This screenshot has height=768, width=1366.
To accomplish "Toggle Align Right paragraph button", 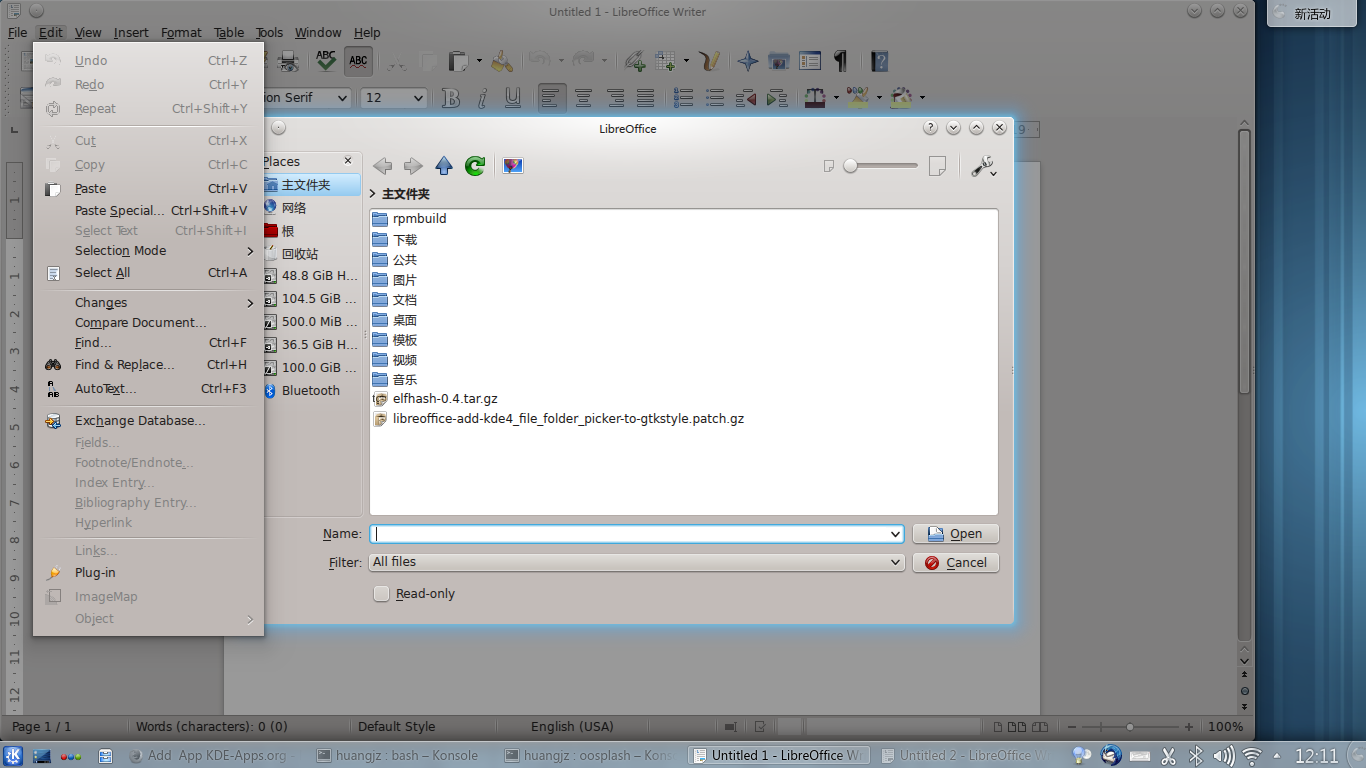I will click(614, 97).
